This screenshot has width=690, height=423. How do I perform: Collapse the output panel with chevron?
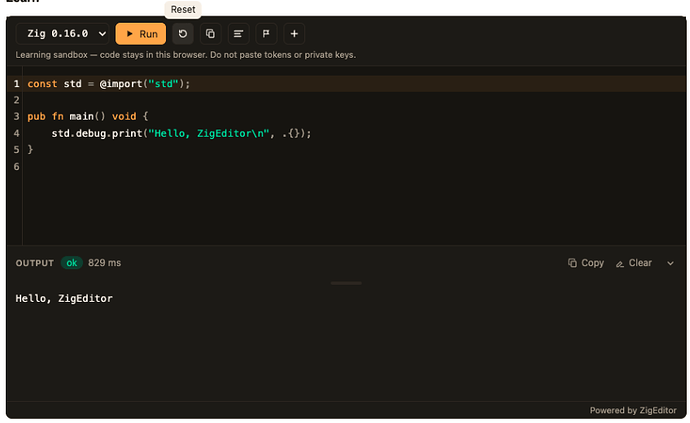670,263
